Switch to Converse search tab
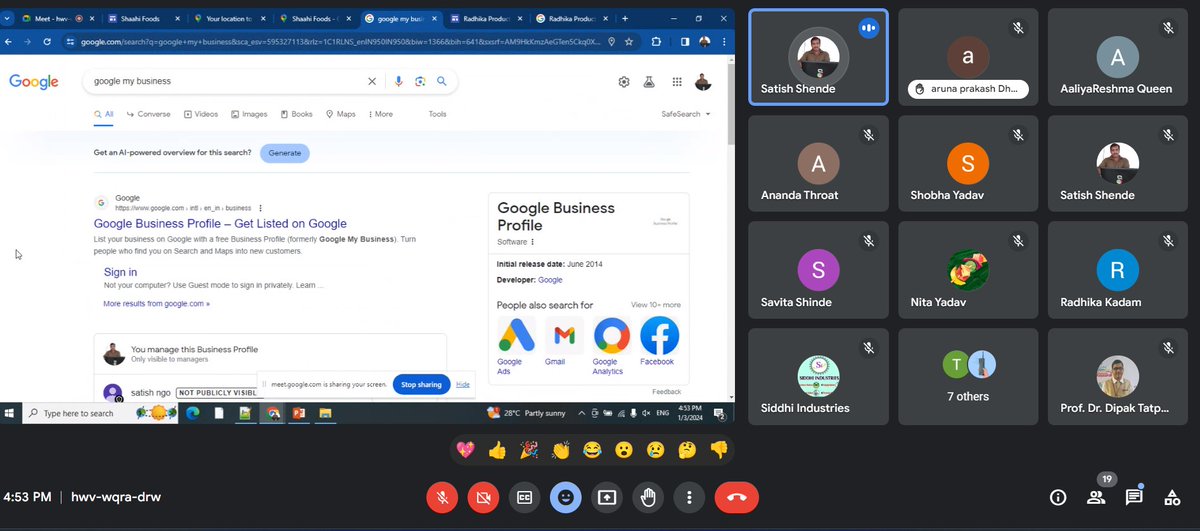 pos(149,114)
